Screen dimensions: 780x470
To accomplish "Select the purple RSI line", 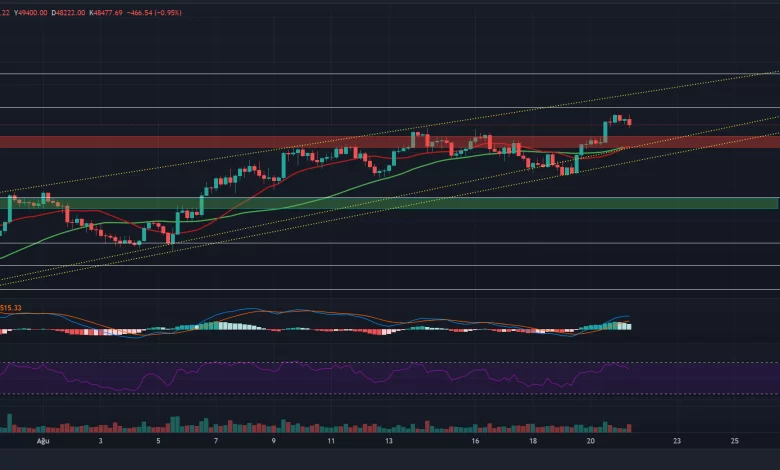I will click(x=300, y=376).
